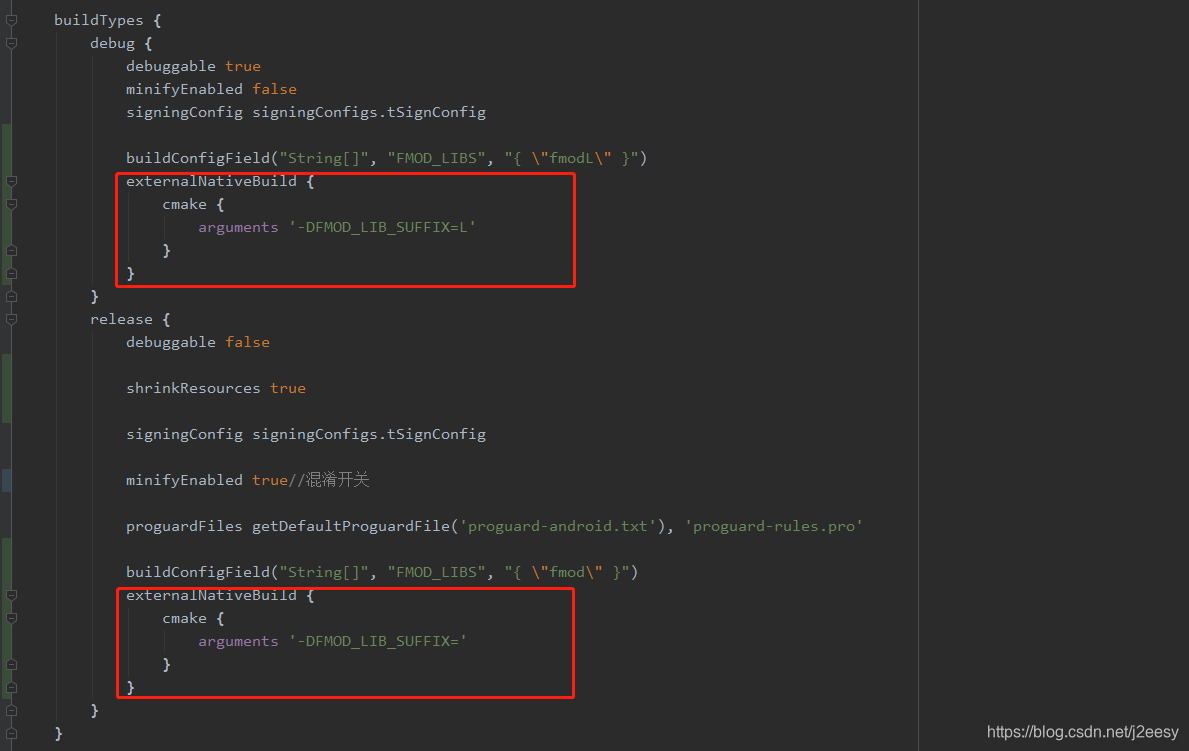Click the argument '-DFMOD_LIB_SUFFIX=' in release
This screenshot has height=751, width=1189.
click(378, 641)
